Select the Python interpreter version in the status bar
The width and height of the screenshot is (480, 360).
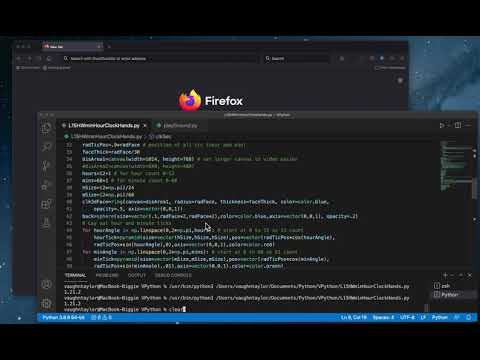63,317
